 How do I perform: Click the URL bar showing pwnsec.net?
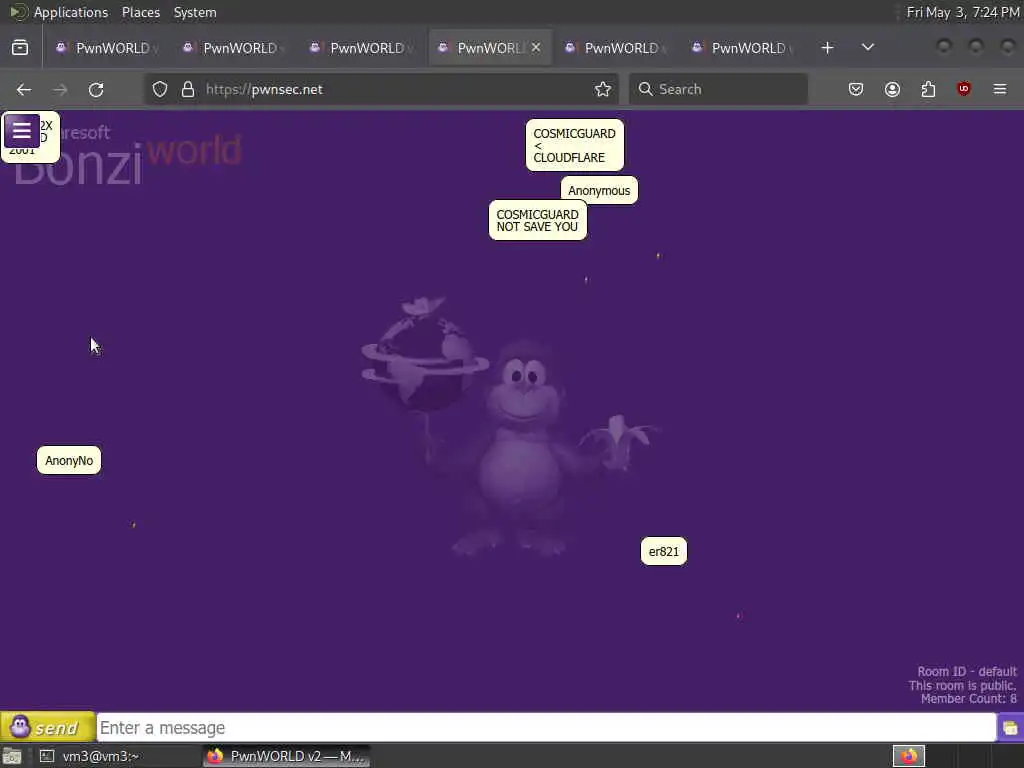(381, 89)
